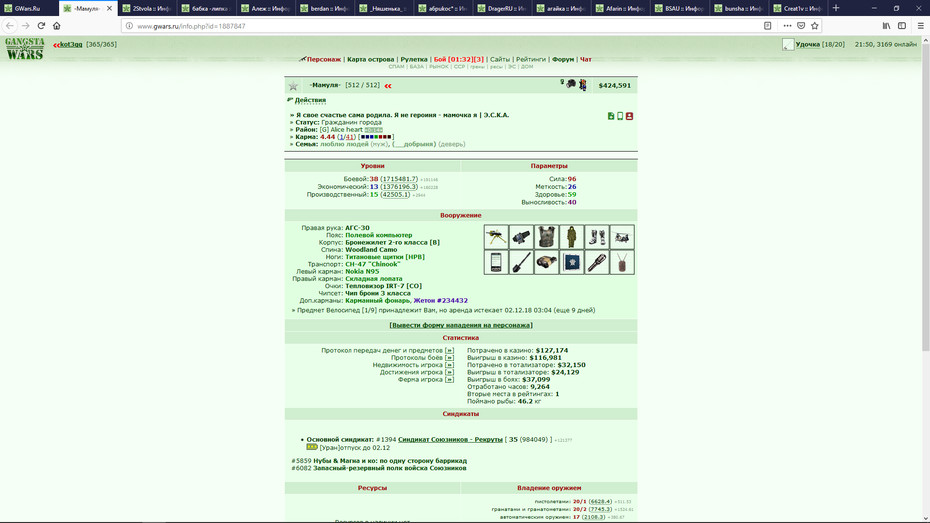Switch to the DragerRU browser tab
The image size is (930, 523).
pos(504,8)
